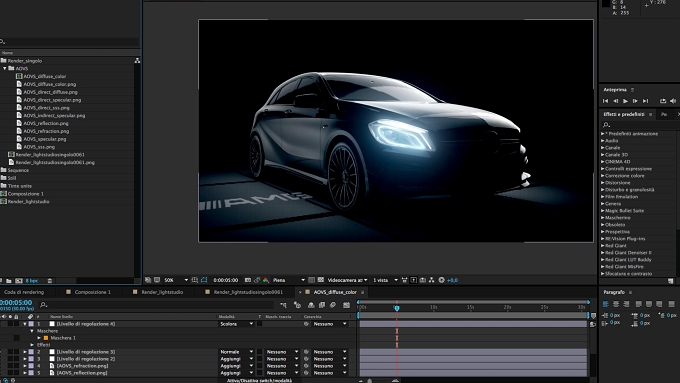The width and height of the screenshot is (680, 383).
Task: Delete selected project item with trash icon
Action: [x=49, y=281]
